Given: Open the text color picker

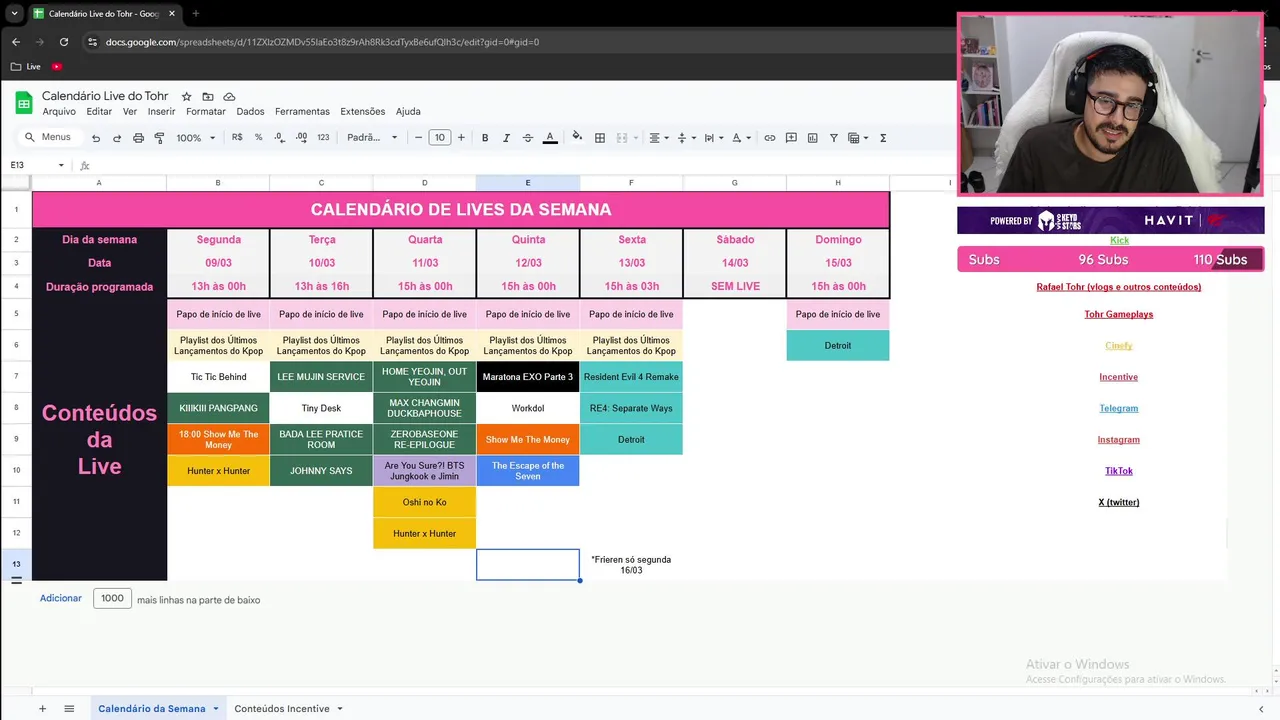Looking at the screenshot, I should tap(550, 138).
